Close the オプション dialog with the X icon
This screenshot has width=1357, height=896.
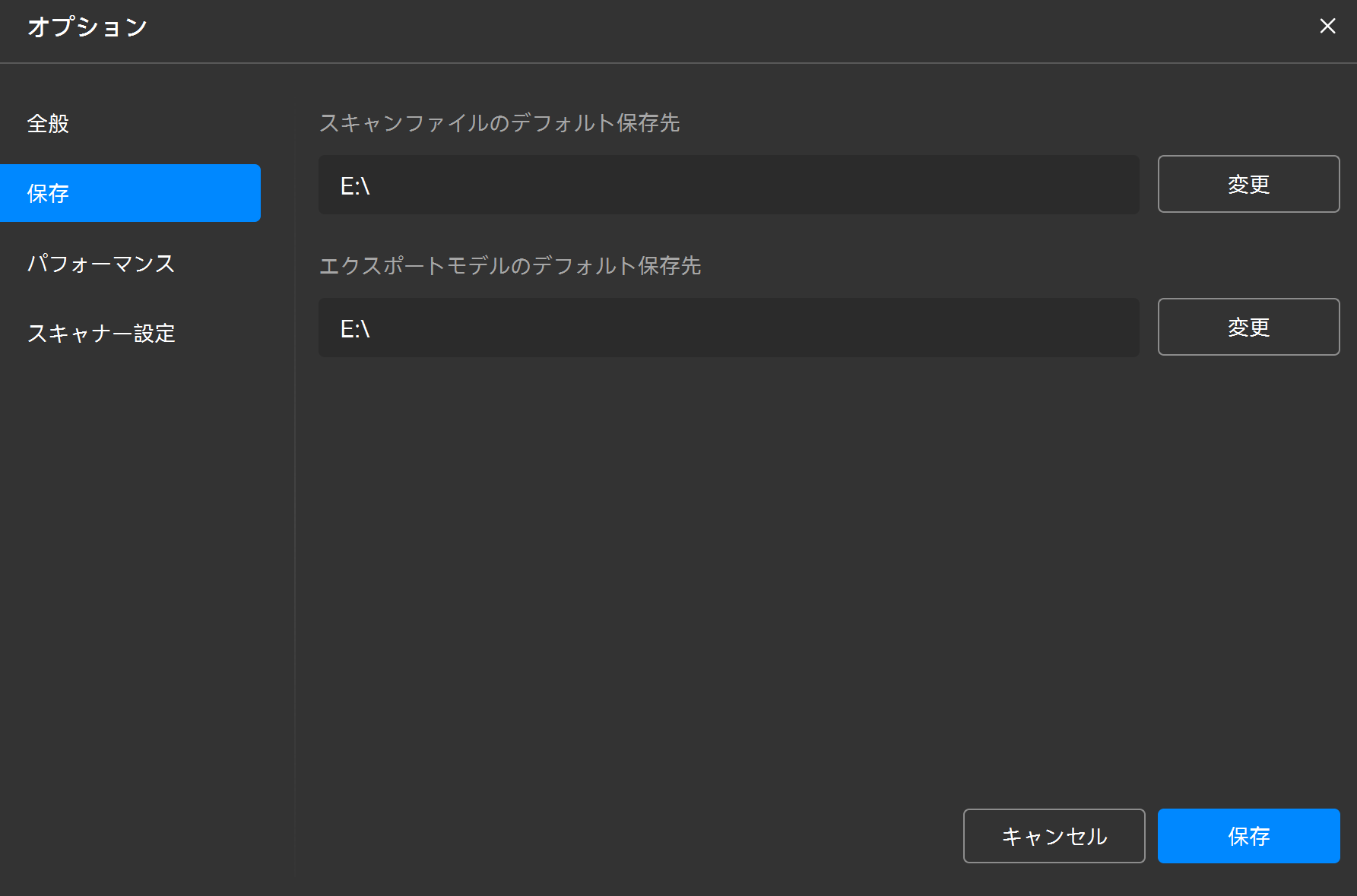tap(1327, 27)
